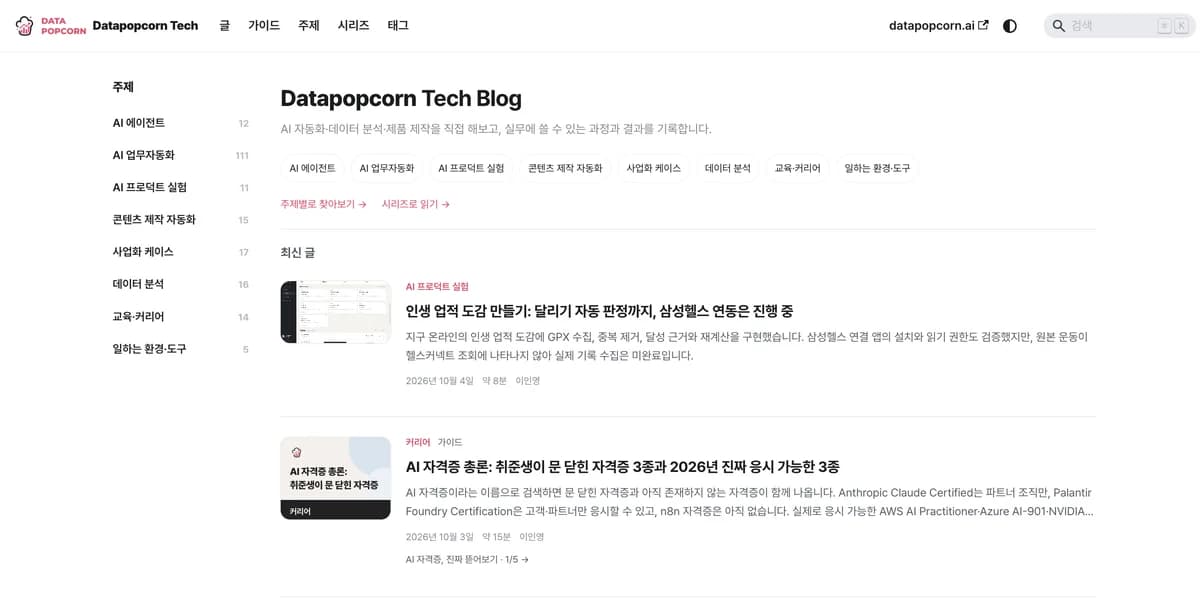Click the date text 2026년 10월 3일
This screenshot has height=600, width=1200.
click(x=440, y=537)
